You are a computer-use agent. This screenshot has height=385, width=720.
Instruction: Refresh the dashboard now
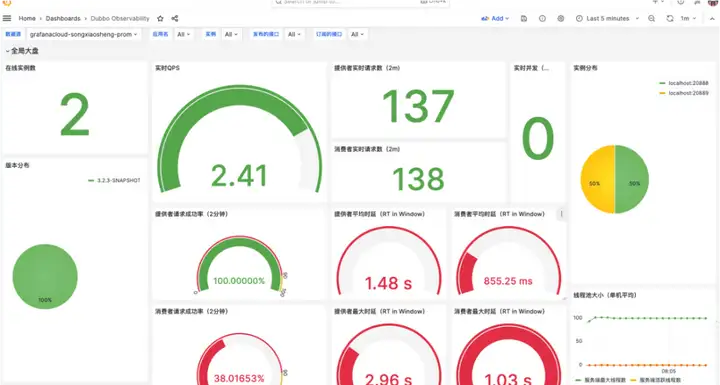(670, 18)
